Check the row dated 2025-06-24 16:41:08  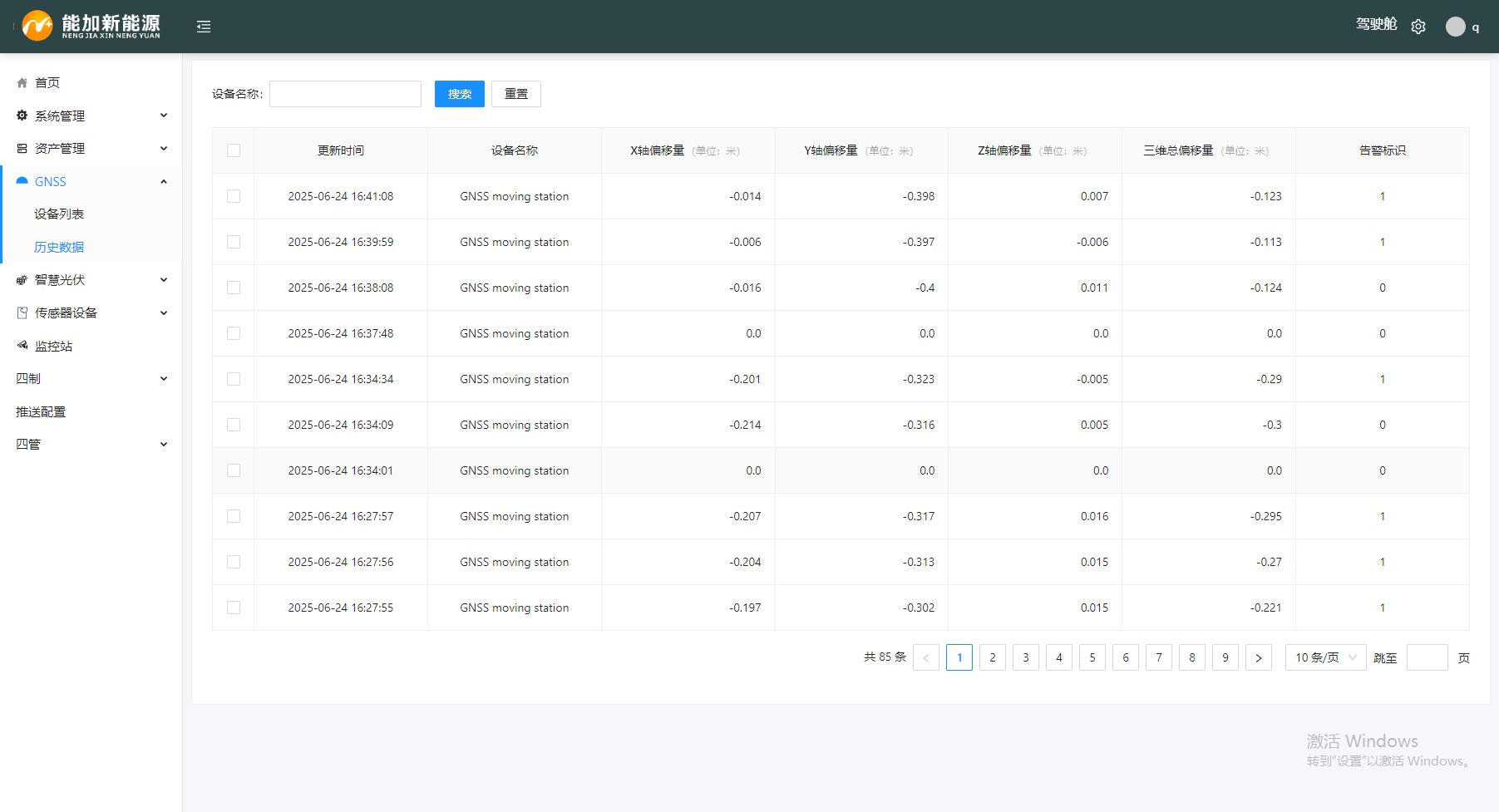(234, 196)
